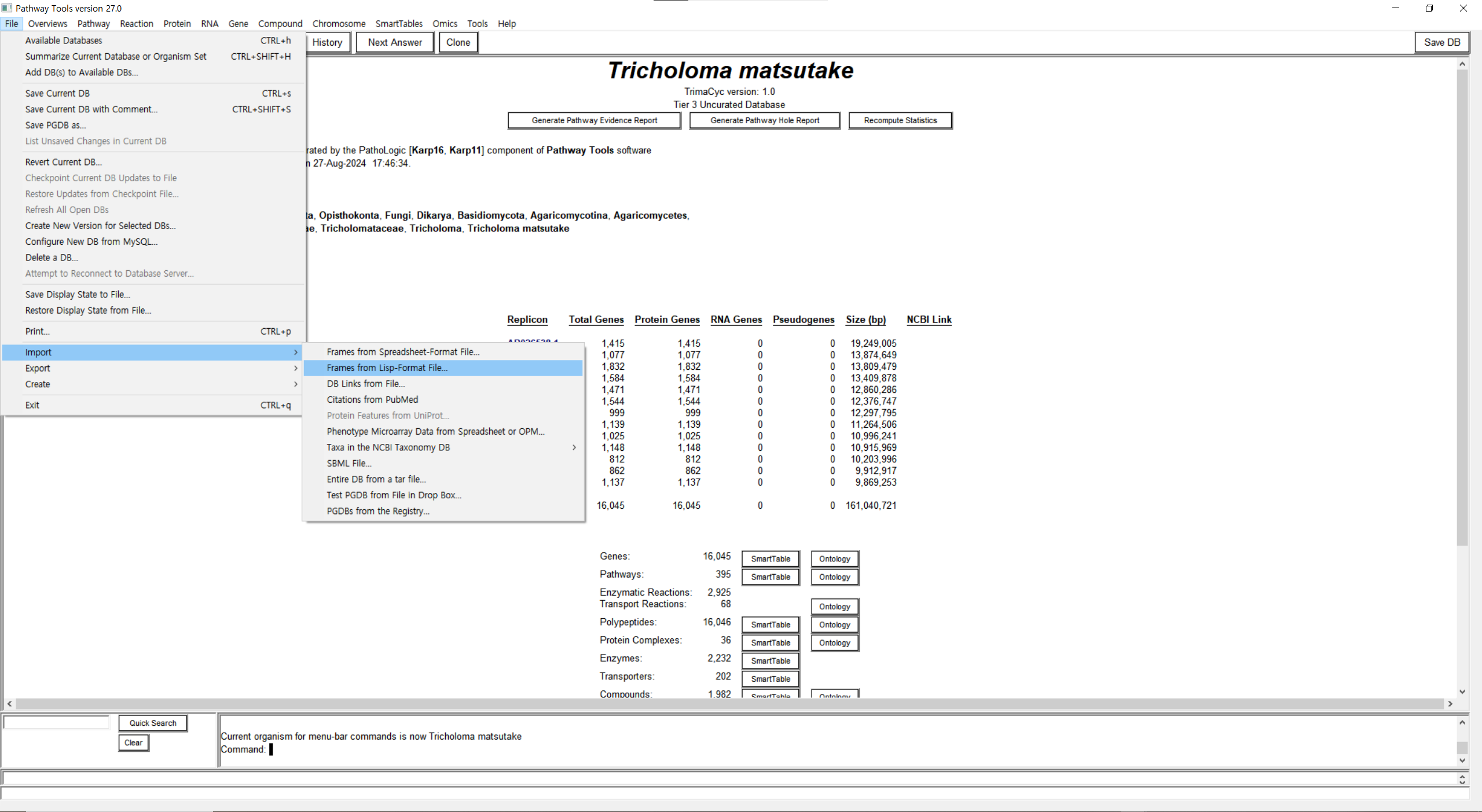The image size is (1482, 812).
Task: Open the Karp16 citation link
Action: (427, 150)
